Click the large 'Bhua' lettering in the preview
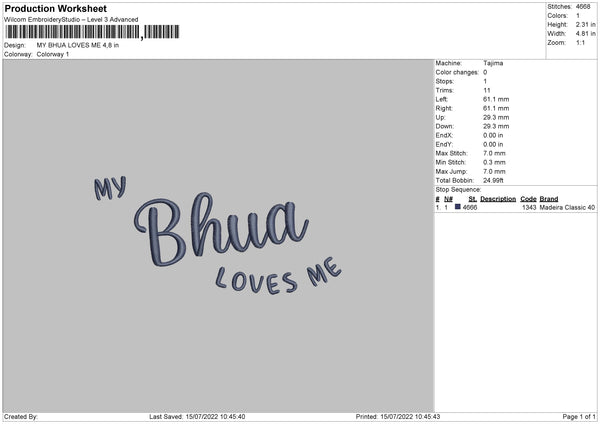The height and width of the screenshot is (424, 600). tap(221, 229)
